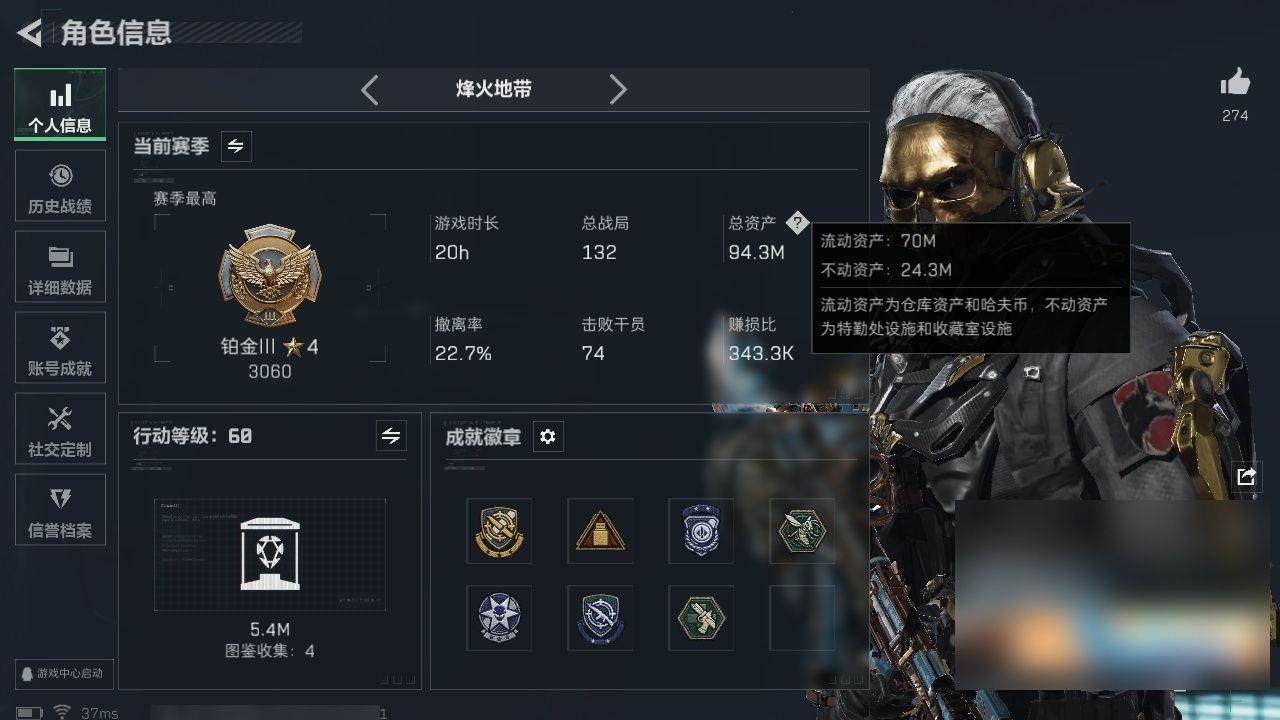Open the 烽火地带 mode selector
The image size is (1280, 720).
pyautogui.click(x=494, y=89)
